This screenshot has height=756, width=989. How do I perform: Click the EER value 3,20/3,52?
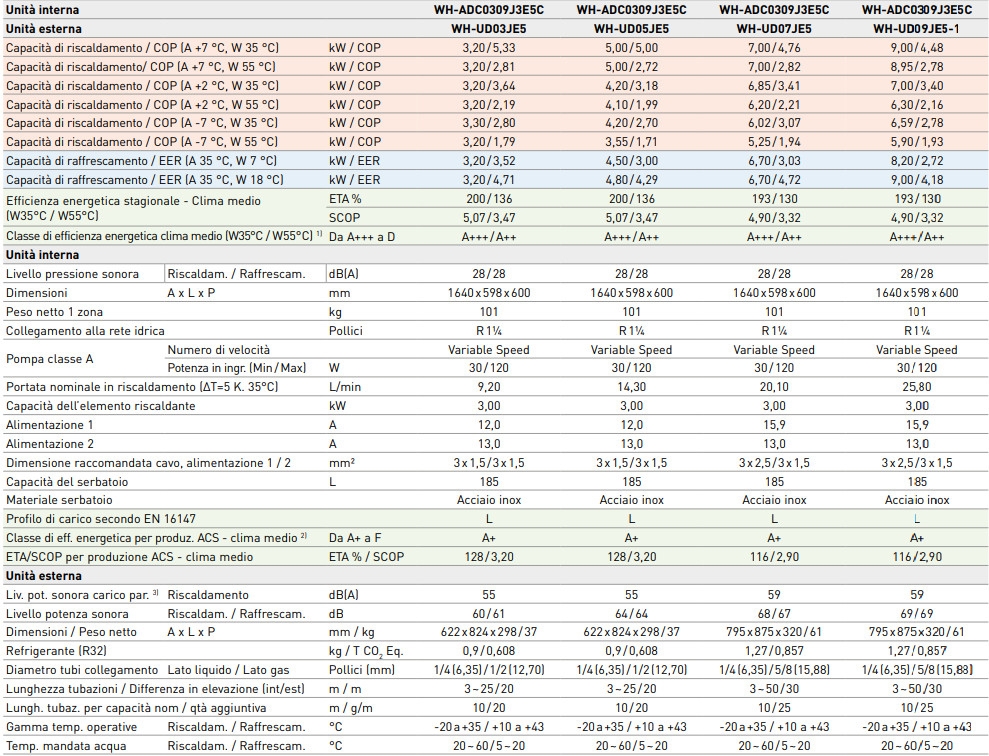click(x=488, y=161)
